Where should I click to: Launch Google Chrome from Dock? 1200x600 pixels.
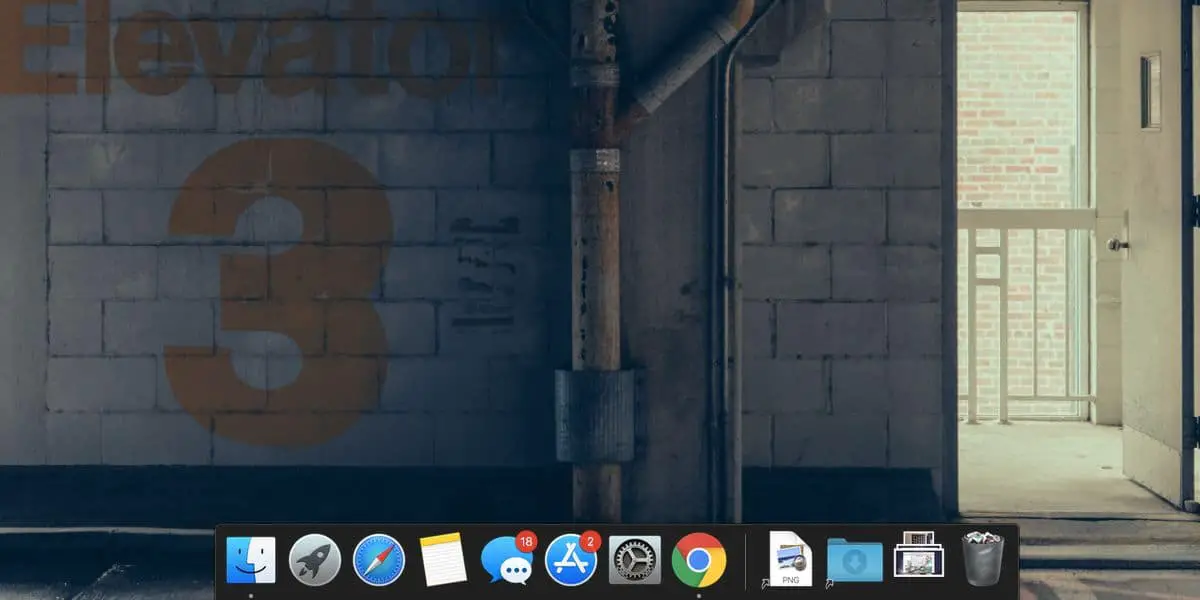(x=699, y=560)
